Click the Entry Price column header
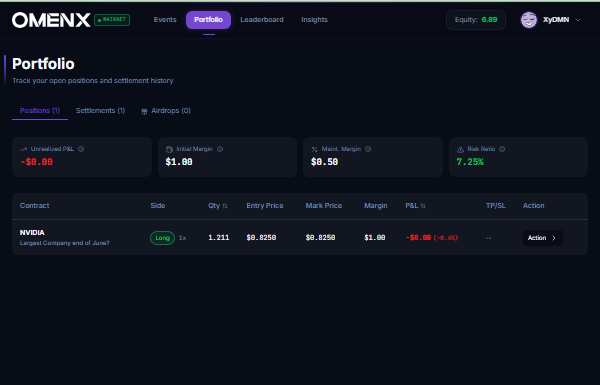This screenshot has width=600, height=385. (265, 206)
